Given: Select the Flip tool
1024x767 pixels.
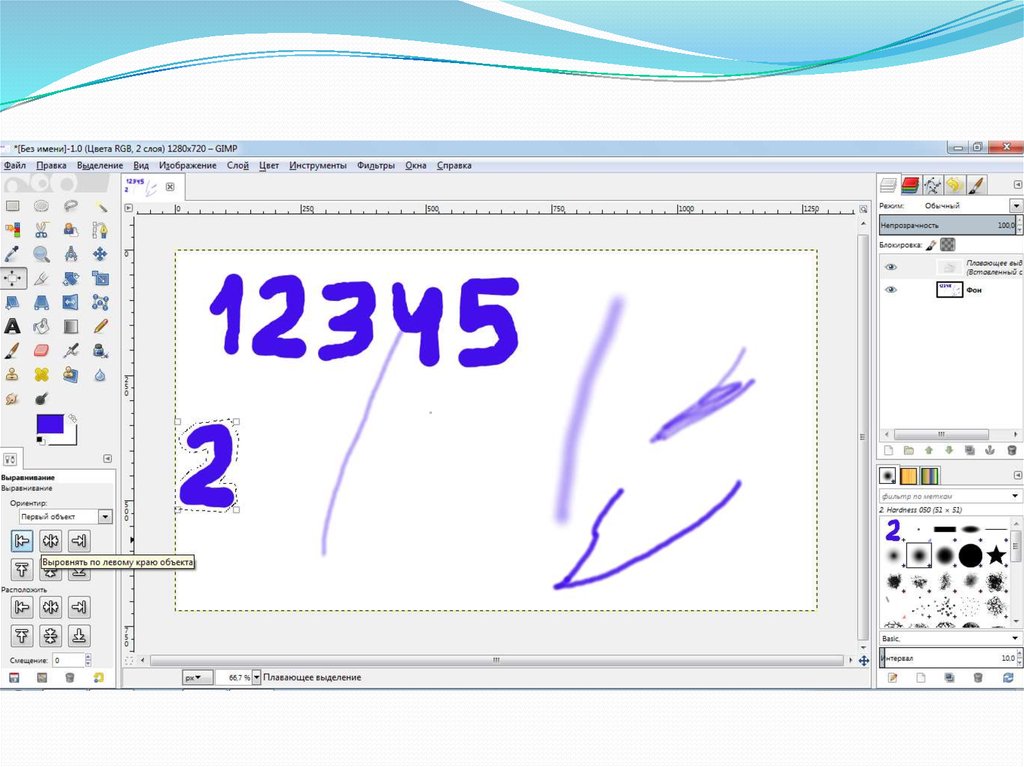Looking at the screenshot, I should coord(71,302).
